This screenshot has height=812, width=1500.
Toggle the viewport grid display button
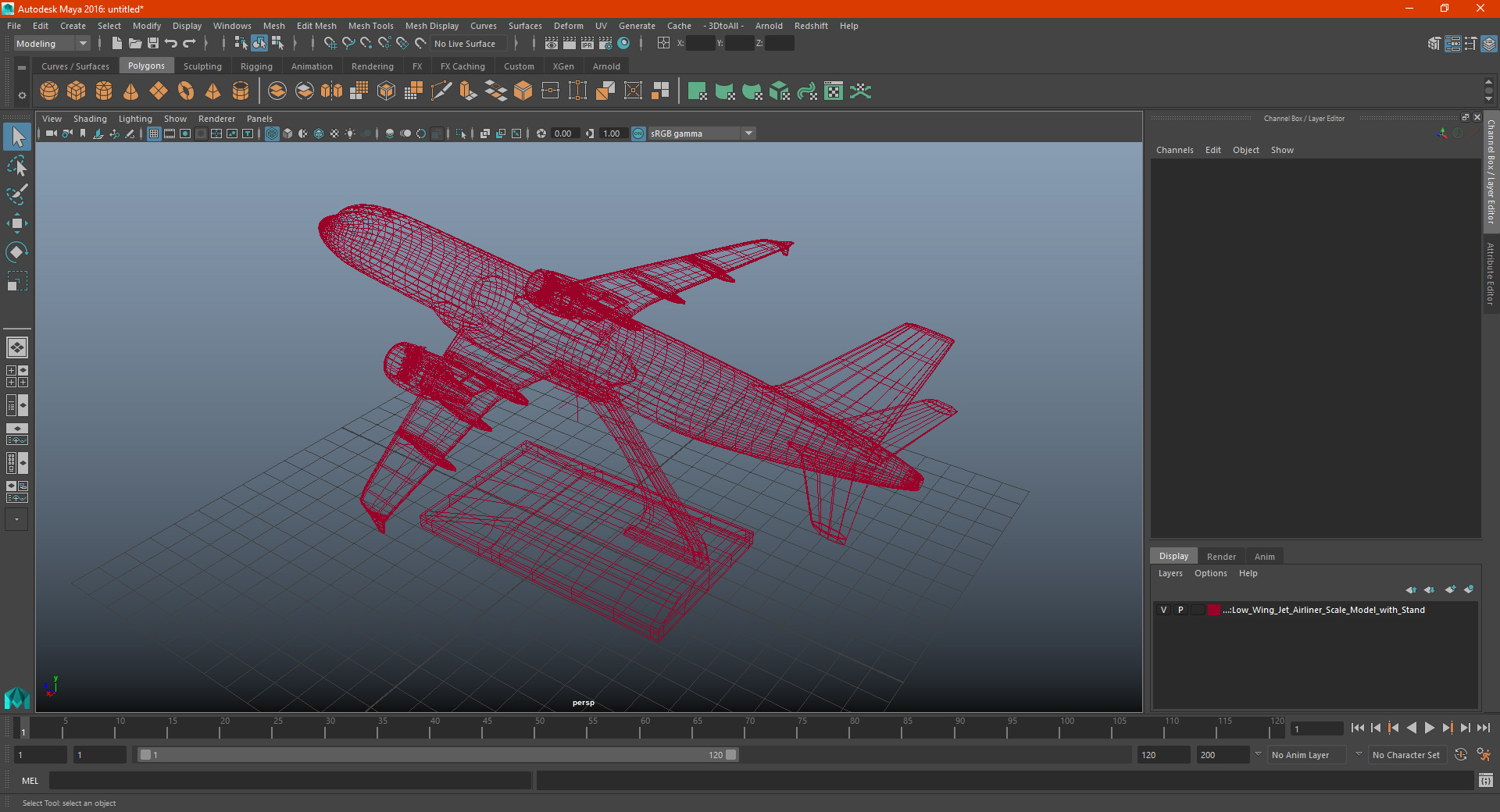click(x=154, y=134)
